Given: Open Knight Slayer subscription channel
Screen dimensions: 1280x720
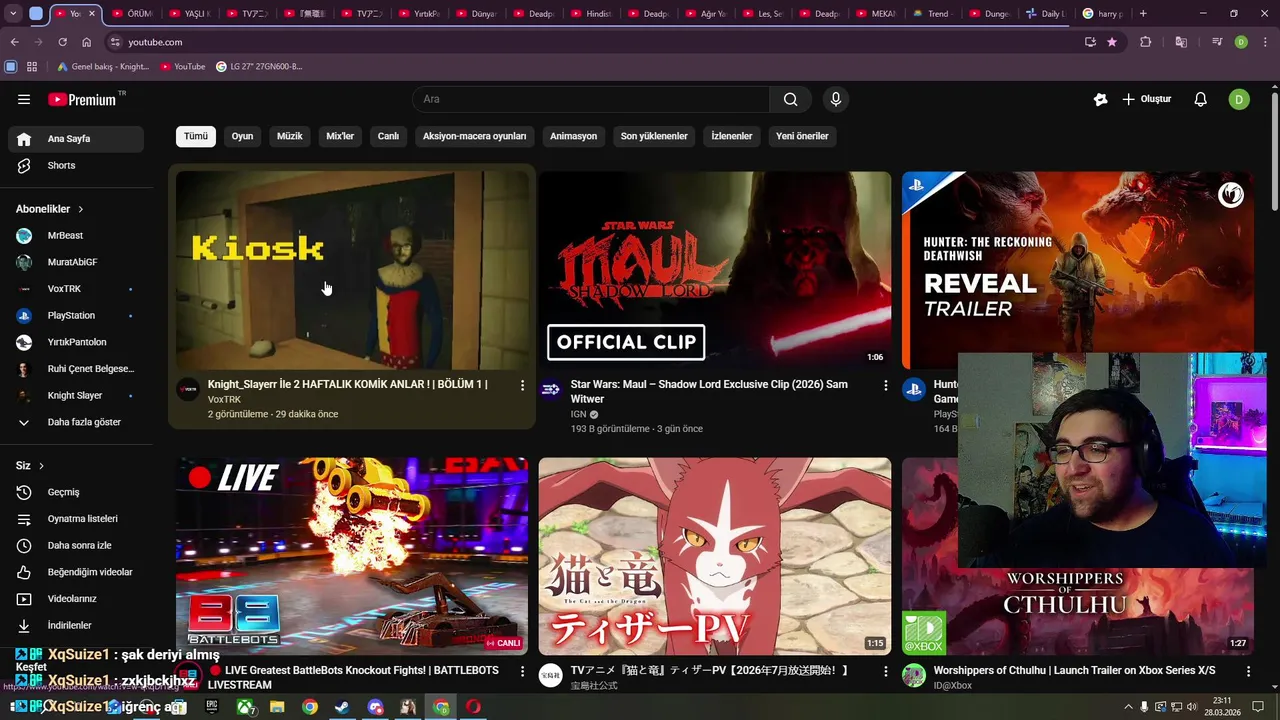Looking at the screenshot, I should 76,395.
